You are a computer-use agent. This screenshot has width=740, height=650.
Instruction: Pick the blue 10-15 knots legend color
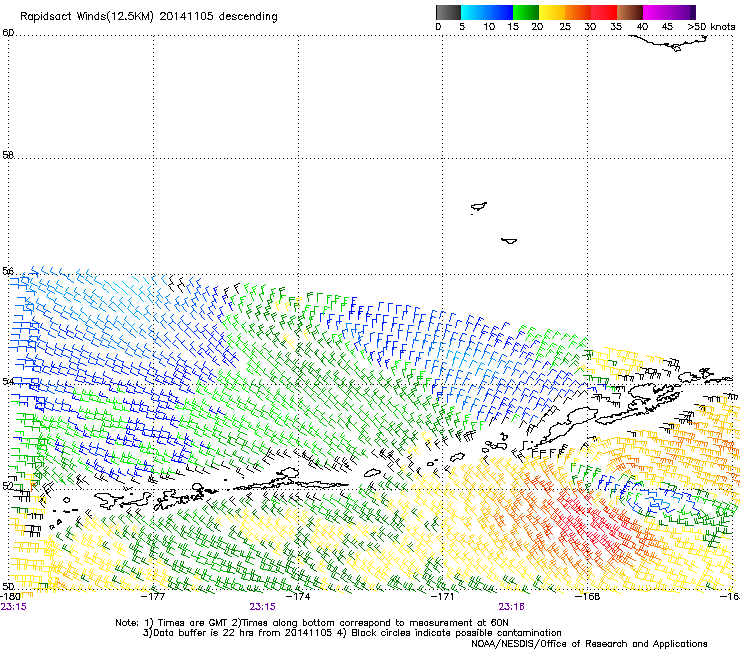pos(500,12)
